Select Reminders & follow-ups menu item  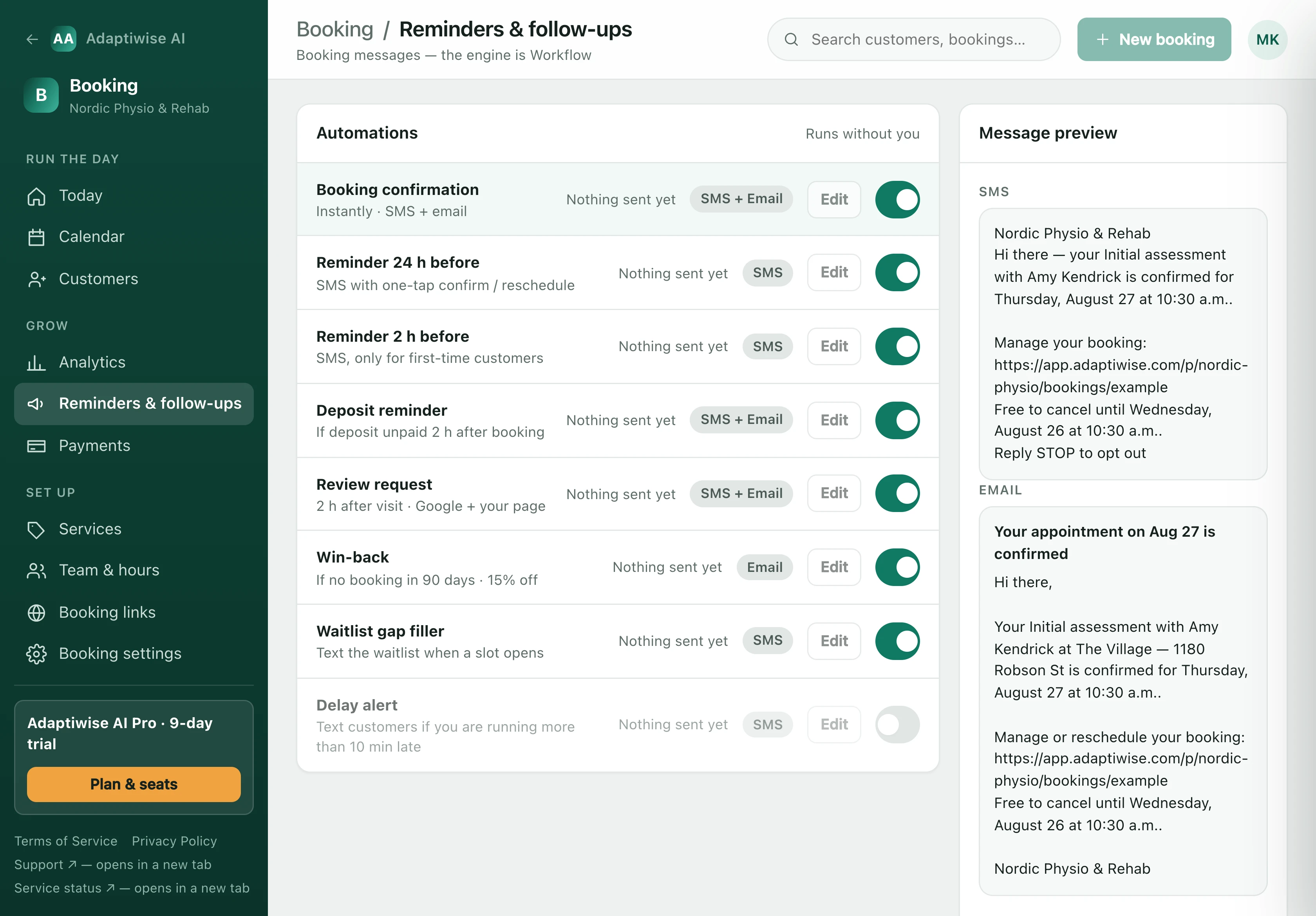tap(134, 404)
